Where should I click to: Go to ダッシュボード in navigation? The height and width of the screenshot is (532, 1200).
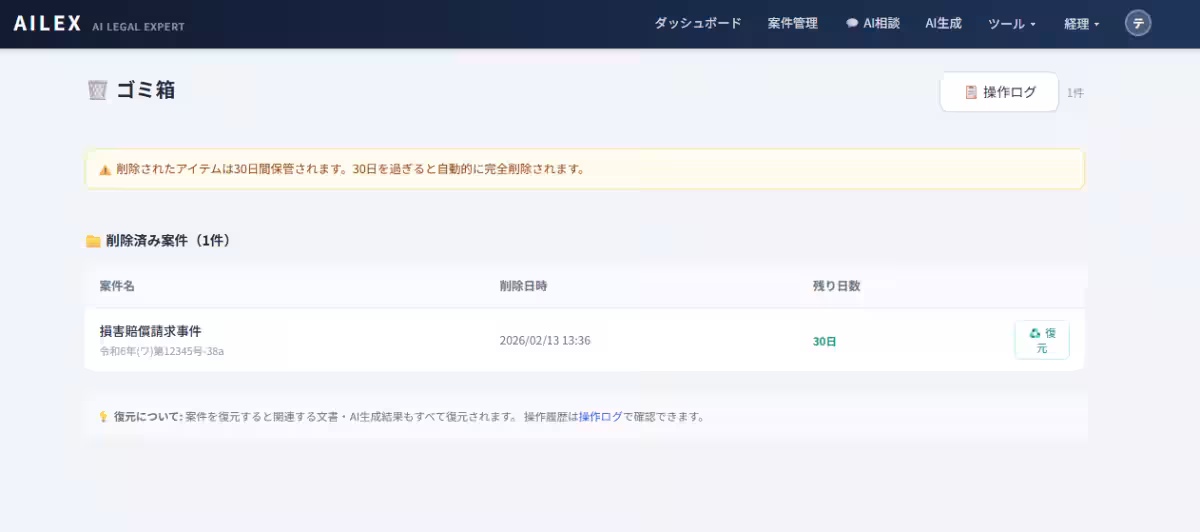click(x=698, y=24)
